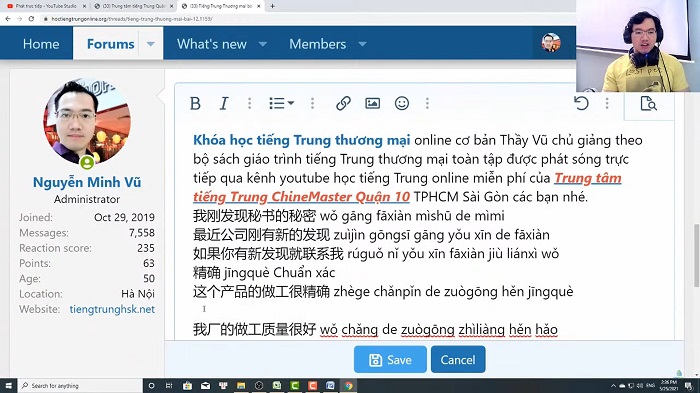Open the list formatting dropdown
This screenshot has width=700, height=393.
[281, 104]
